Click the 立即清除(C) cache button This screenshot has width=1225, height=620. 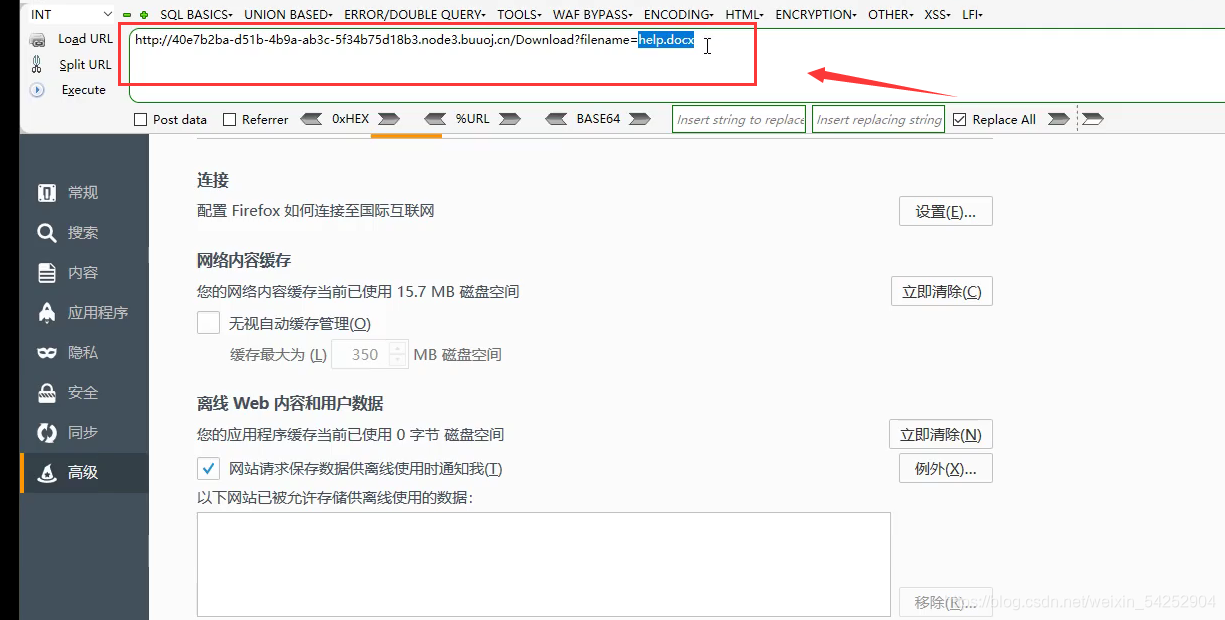tap(942, 292)
